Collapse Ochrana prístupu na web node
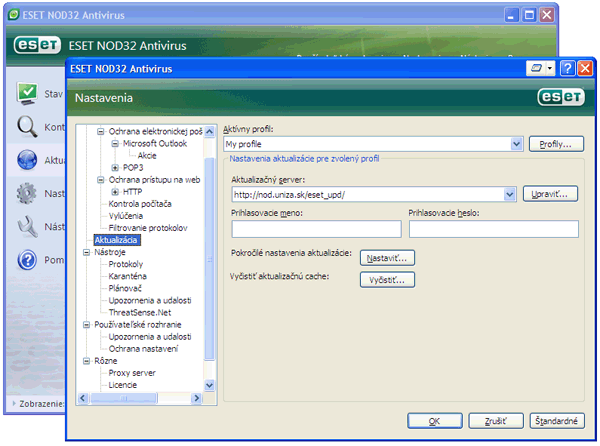The height and width of the screenshot is (446, 600). coord(100,180)
